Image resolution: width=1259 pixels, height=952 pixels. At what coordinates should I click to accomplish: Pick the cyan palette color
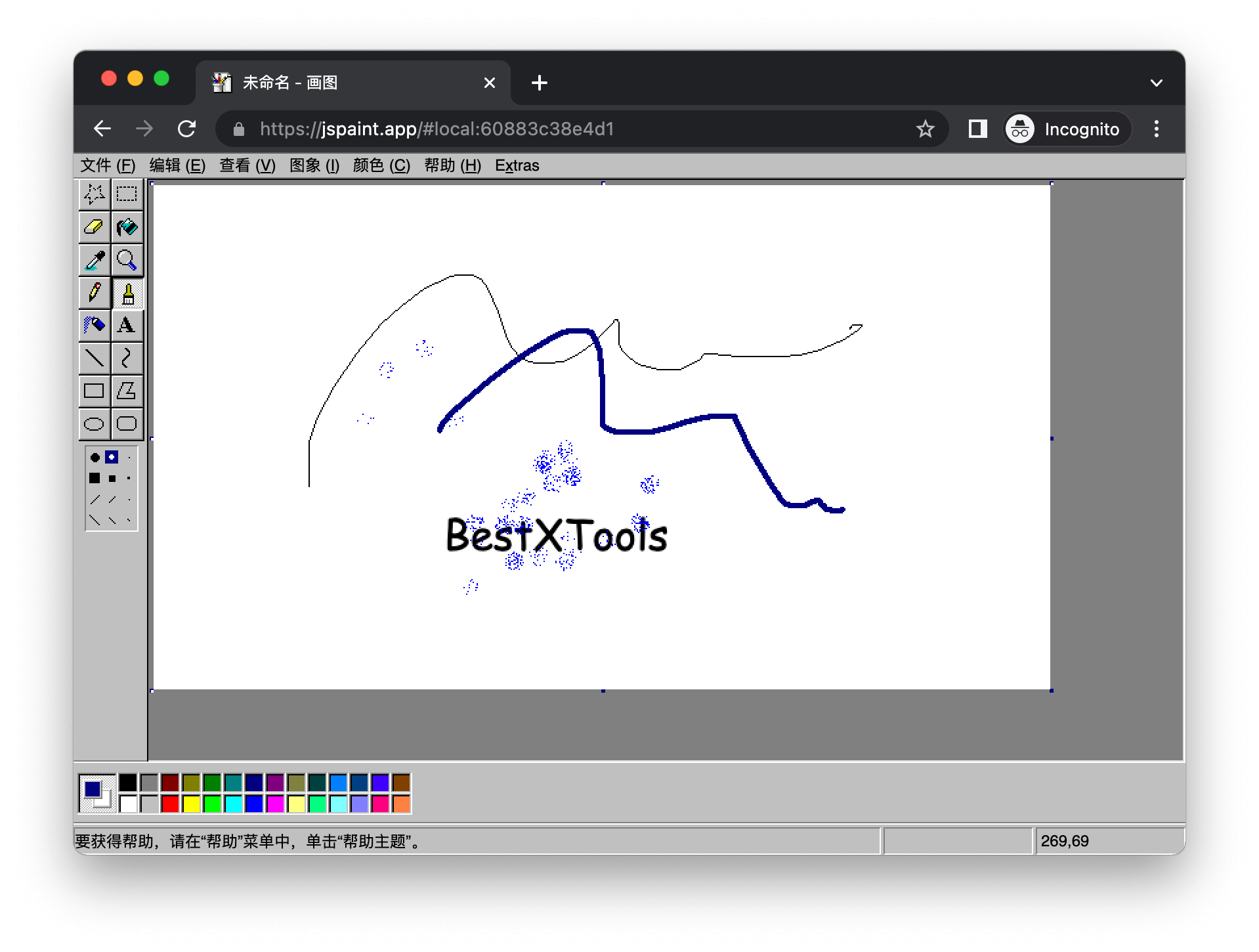coord(234,804)
